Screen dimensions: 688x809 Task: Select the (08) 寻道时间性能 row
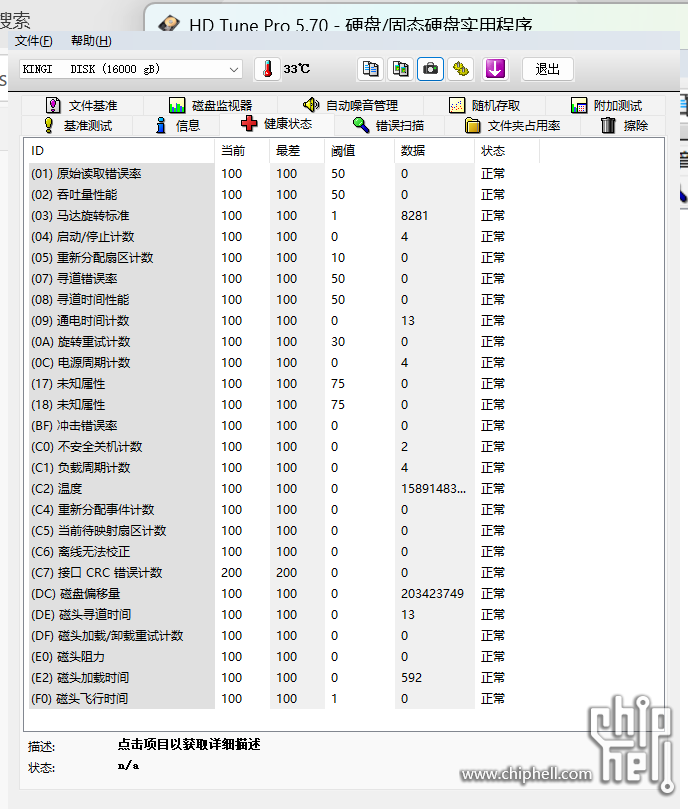coord(284,300)
